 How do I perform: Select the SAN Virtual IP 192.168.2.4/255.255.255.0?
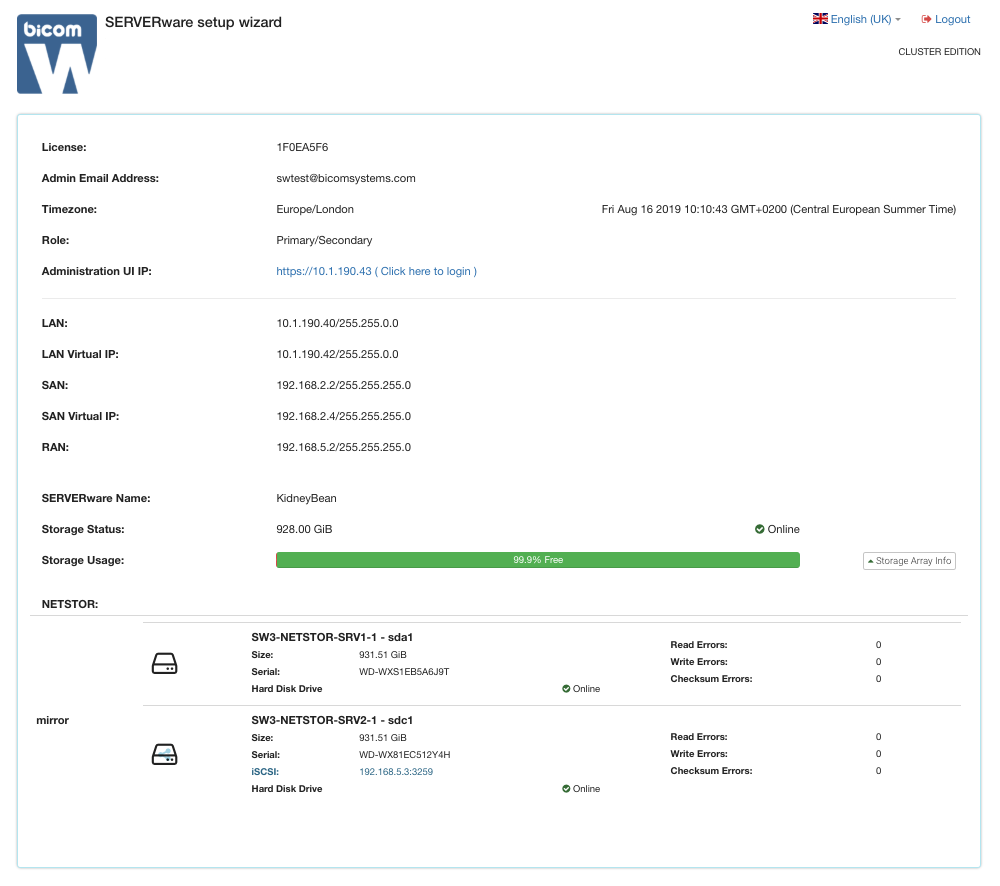344,417
